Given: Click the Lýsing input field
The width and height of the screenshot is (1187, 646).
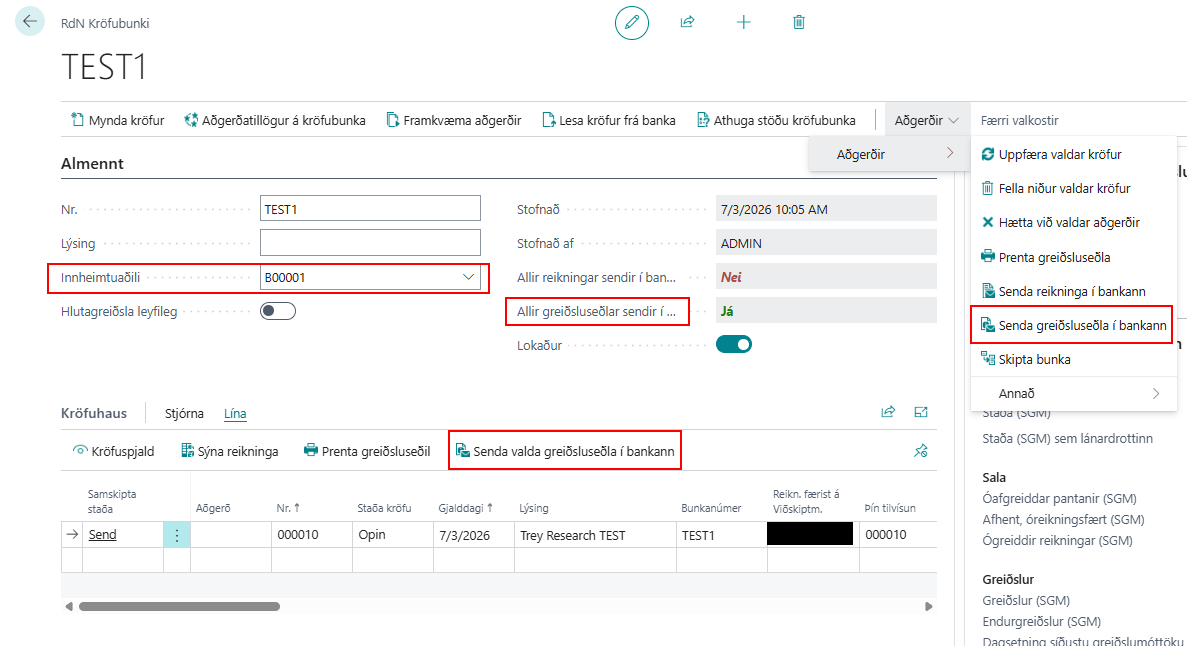Looking at the screenshot, I should pos(370,243).
